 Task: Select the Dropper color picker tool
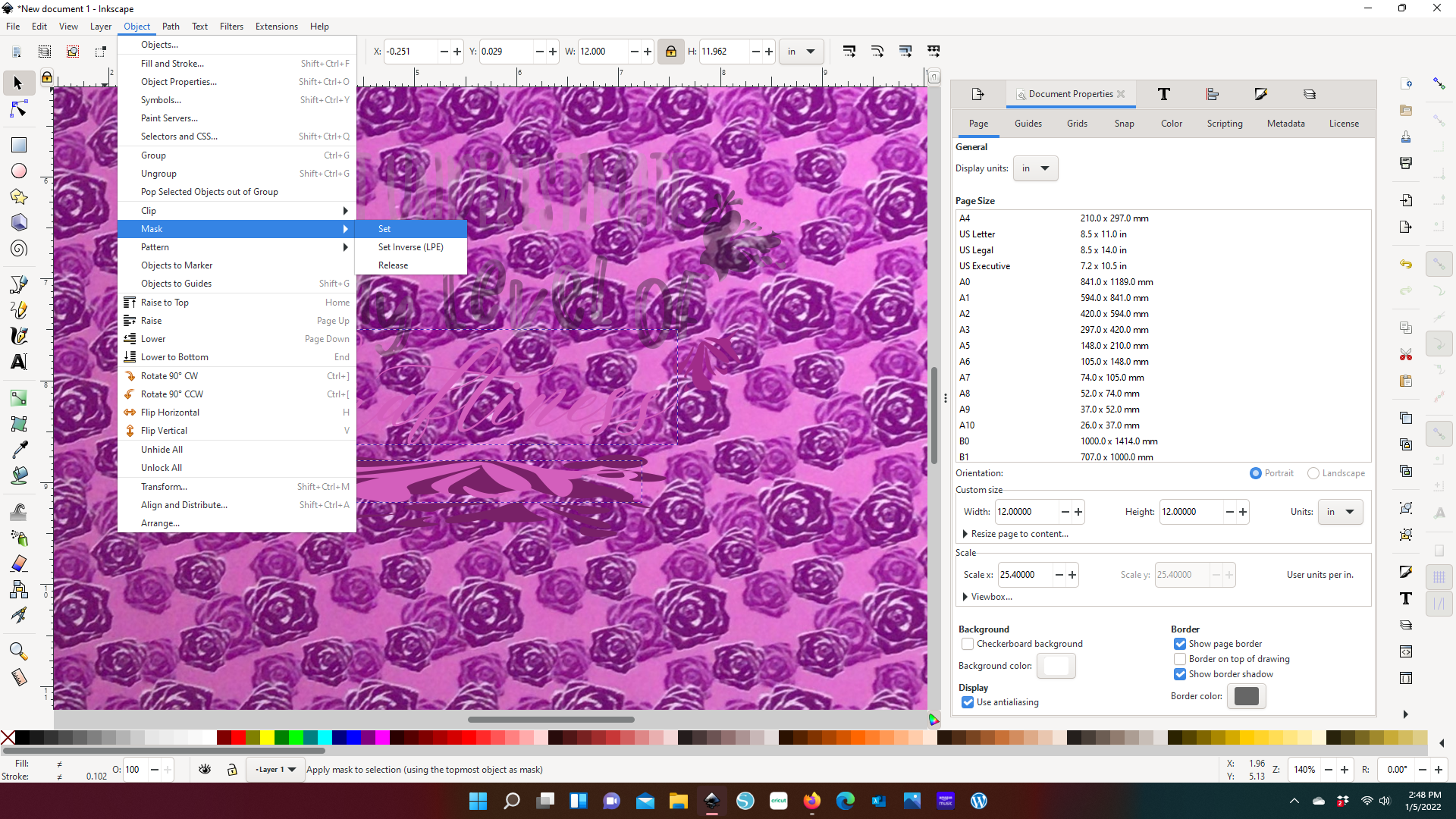point(18,450)
